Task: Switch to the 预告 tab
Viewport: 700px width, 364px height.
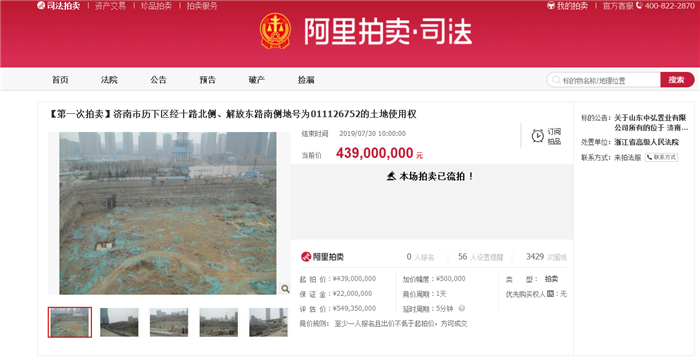Action: [208, 79]
